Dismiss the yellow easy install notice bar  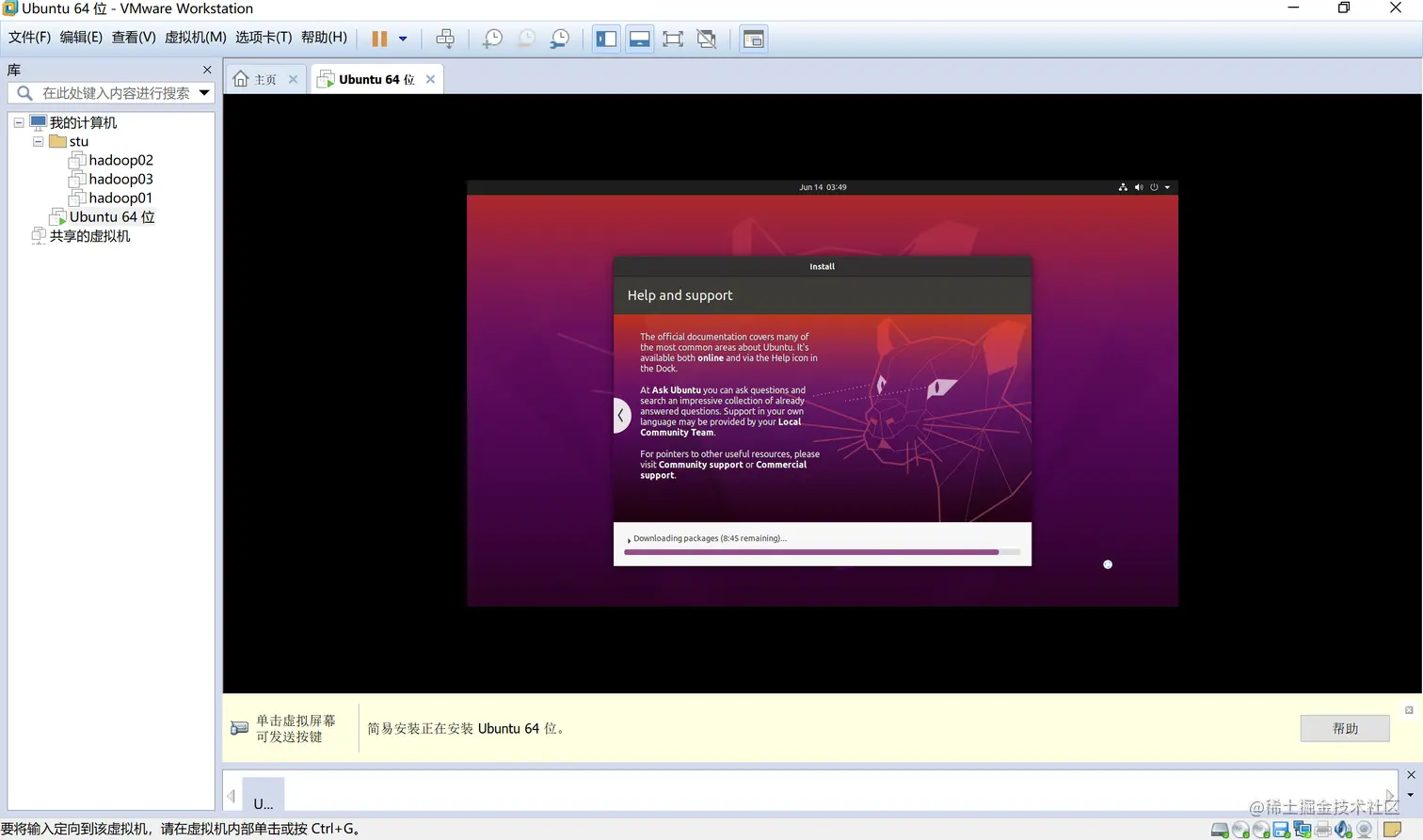pyautogui.click(x=1409, y=710)
